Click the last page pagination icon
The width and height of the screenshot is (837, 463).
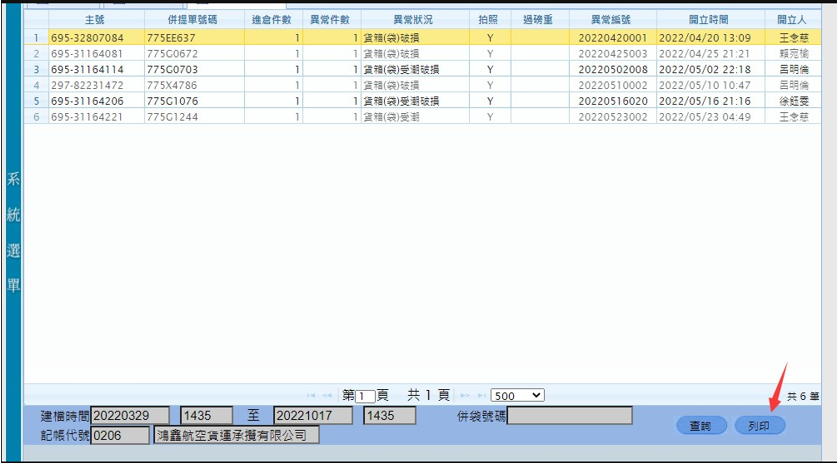point(481,396)
